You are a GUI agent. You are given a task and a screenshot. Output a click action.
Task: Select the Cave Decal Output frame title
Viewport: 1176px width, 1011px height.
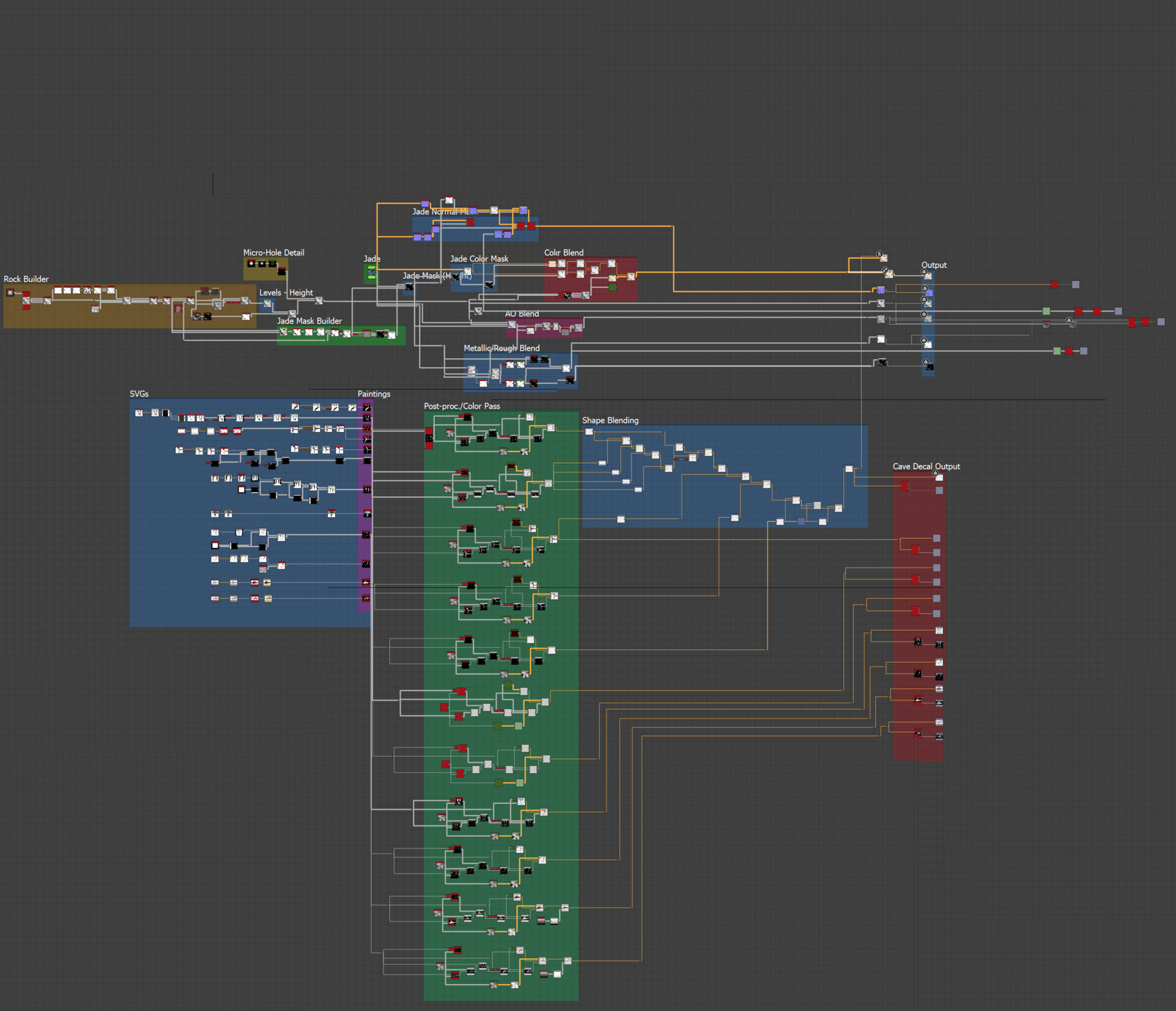[x=926, y=466]
